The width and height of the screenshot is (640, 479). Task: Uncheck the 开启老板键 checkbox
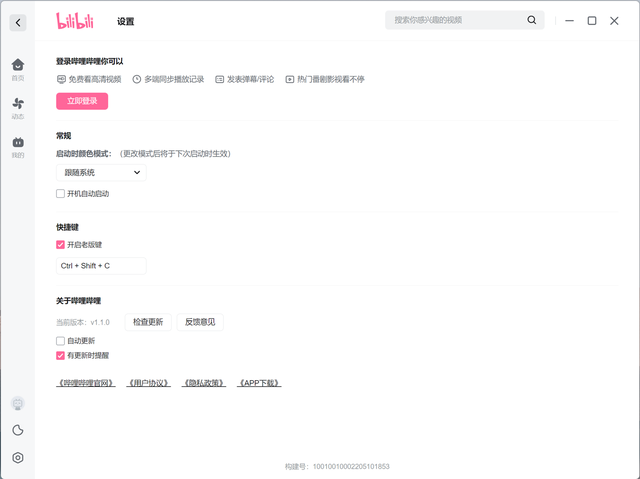pyautogui.click(x=61, y=244)
